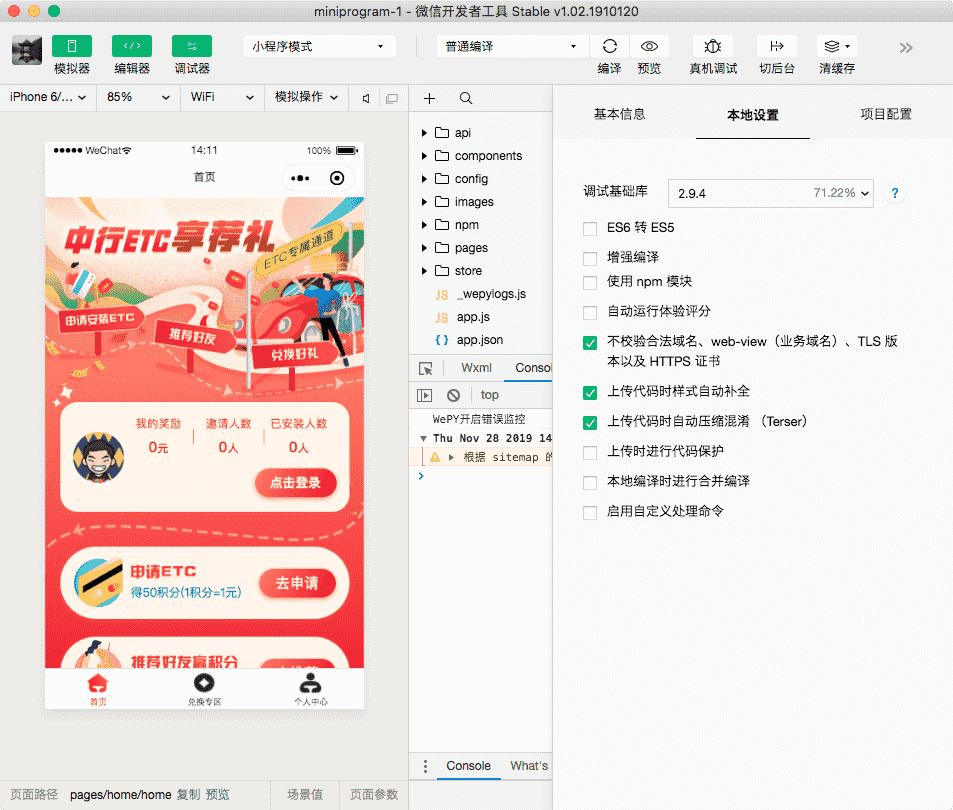This screenshot has width=953, height=810.
Task: Open _wepylogs.js file
Action: [x=491, y=294]
